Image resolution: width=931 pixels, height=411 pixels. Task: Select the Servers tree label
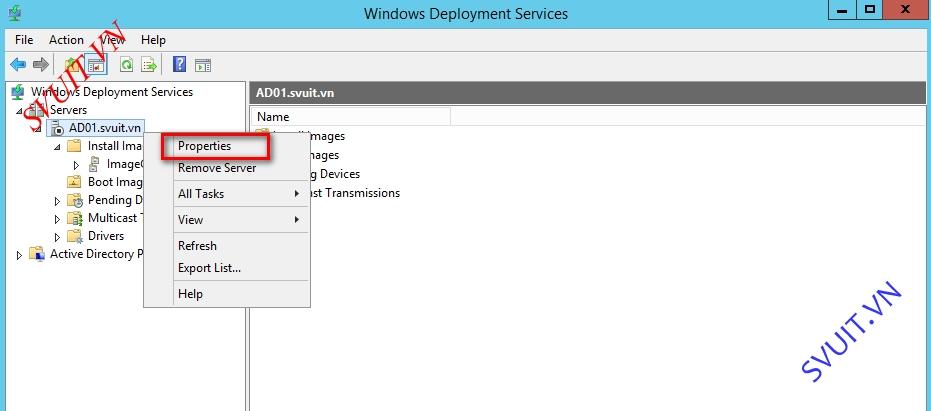coord(68,110)
